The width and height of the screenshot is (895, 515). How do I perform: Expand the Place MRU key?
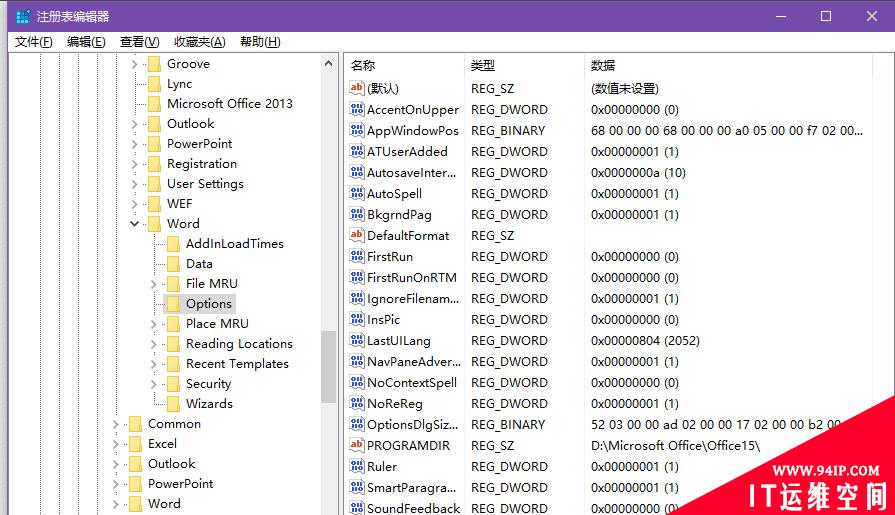pos(154,324)
